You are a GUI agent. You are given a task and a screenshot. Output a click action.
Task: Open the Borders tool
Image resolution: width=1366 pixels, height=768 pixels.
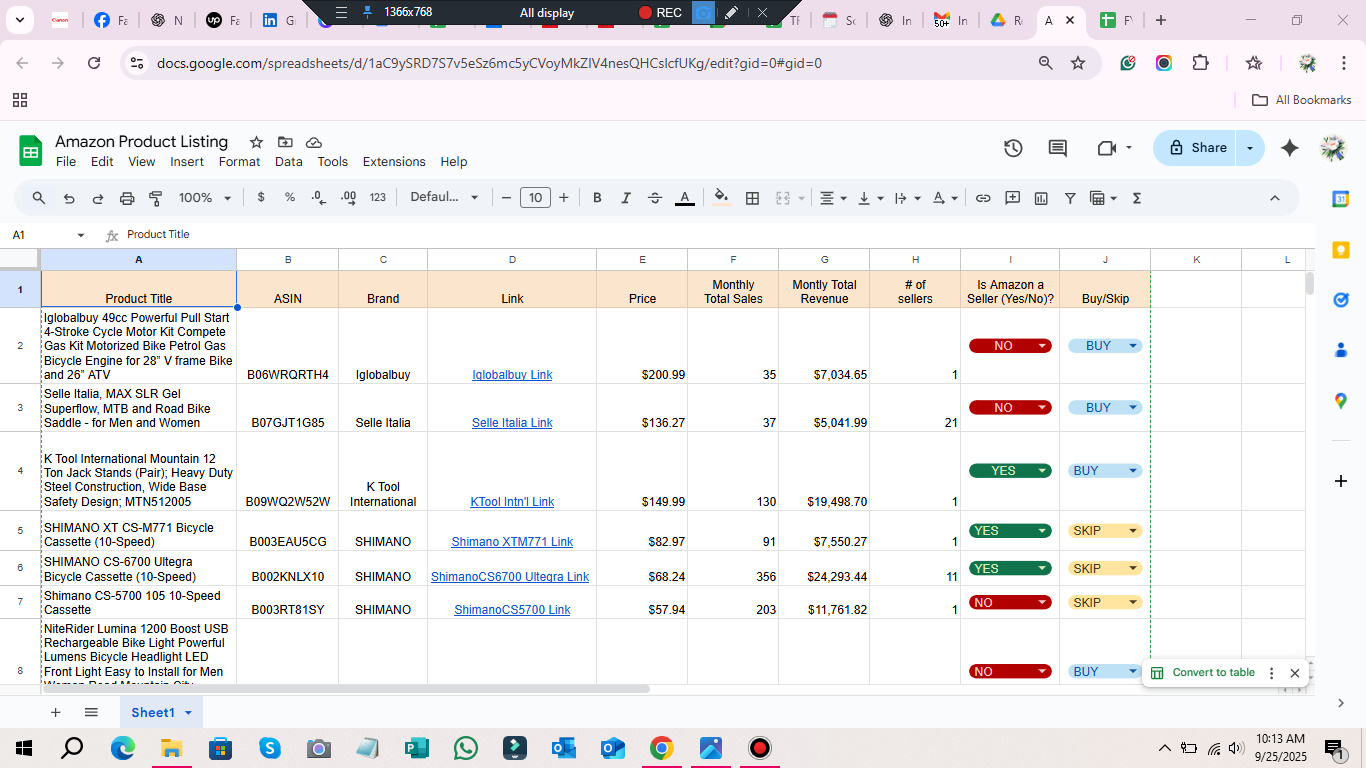coord(753,198)
